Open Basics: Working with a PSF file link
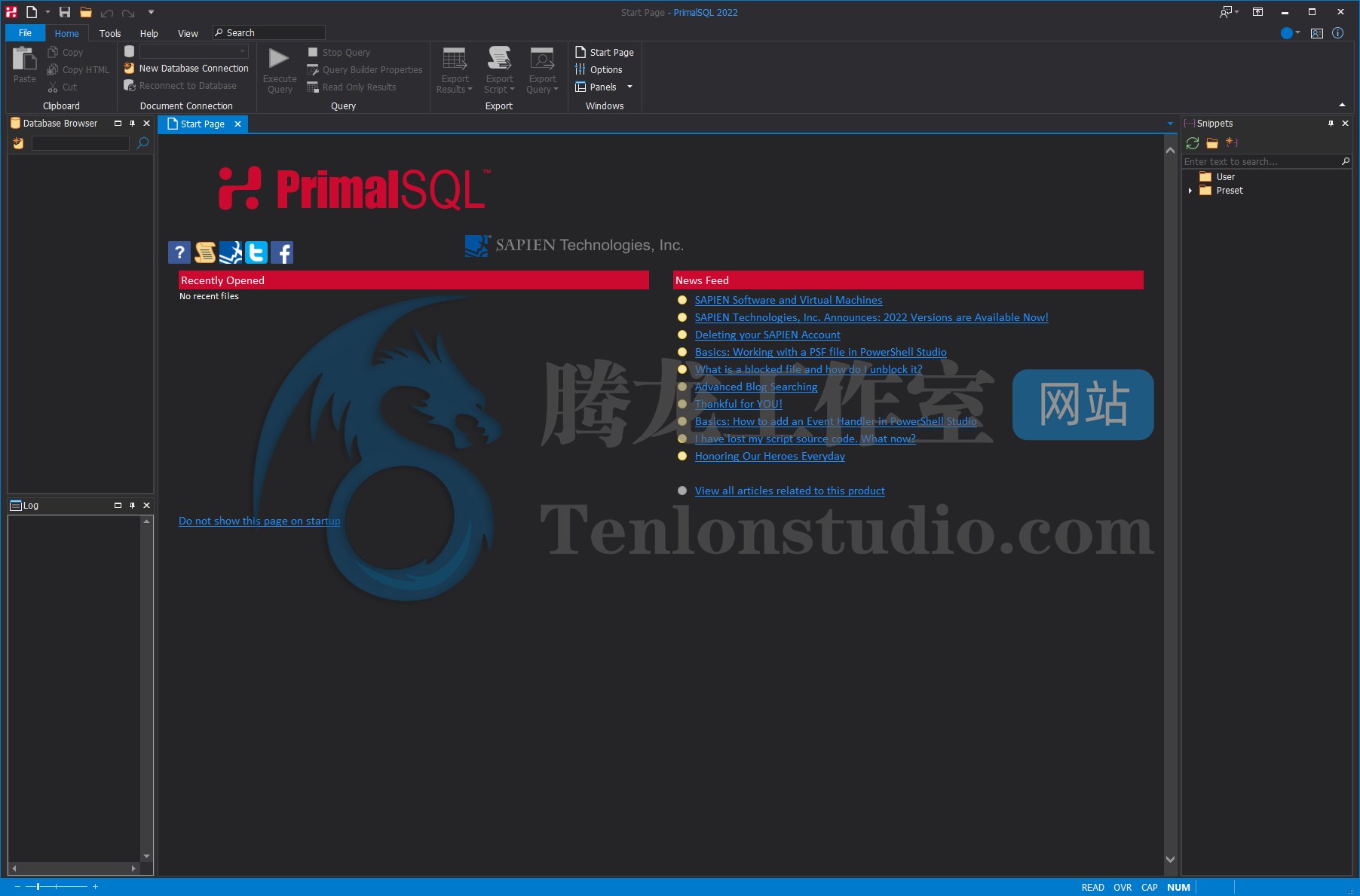This screenshot has width=1360, height=896. (x=820, y=352)
